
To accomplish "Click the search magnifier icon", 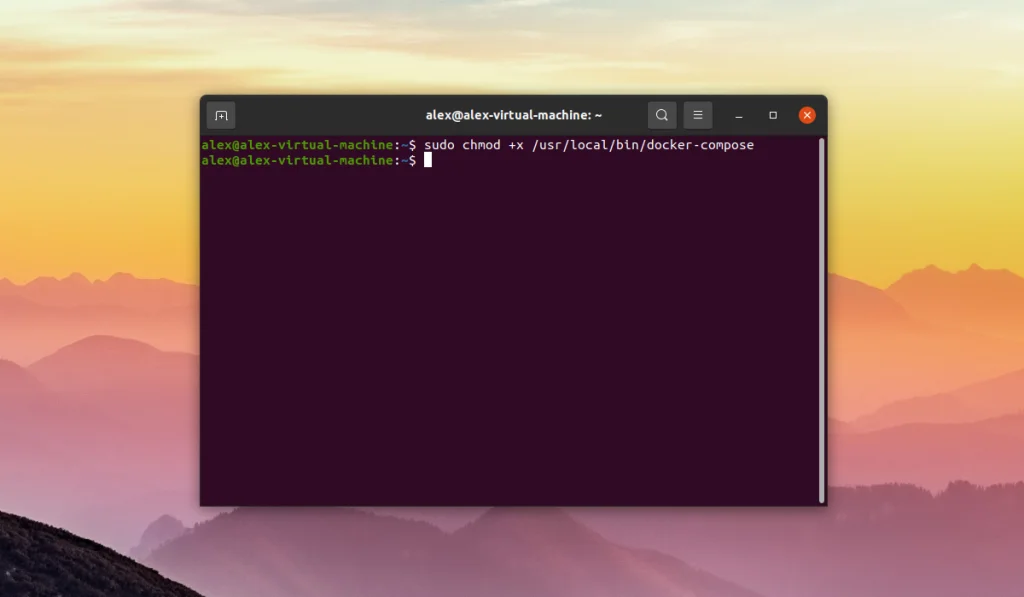I will (x=662, y=114).
